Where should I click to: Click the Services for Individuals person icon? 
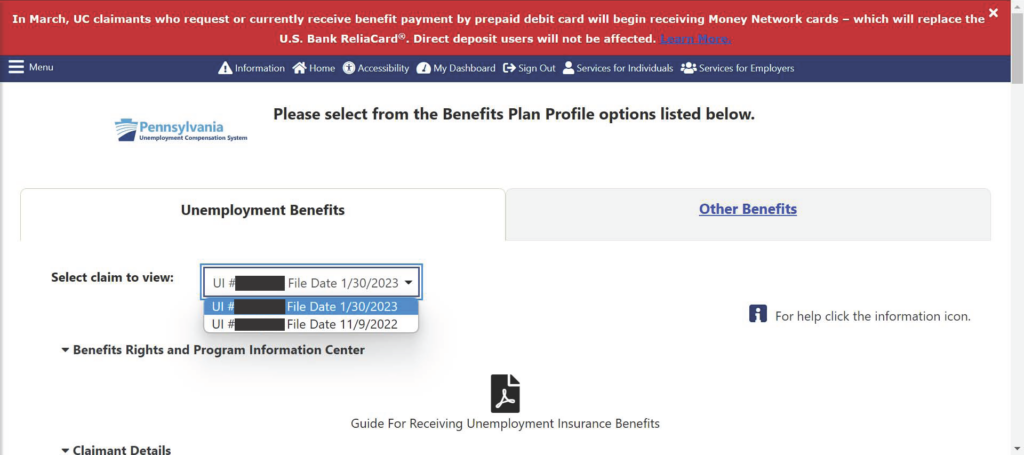569,69
